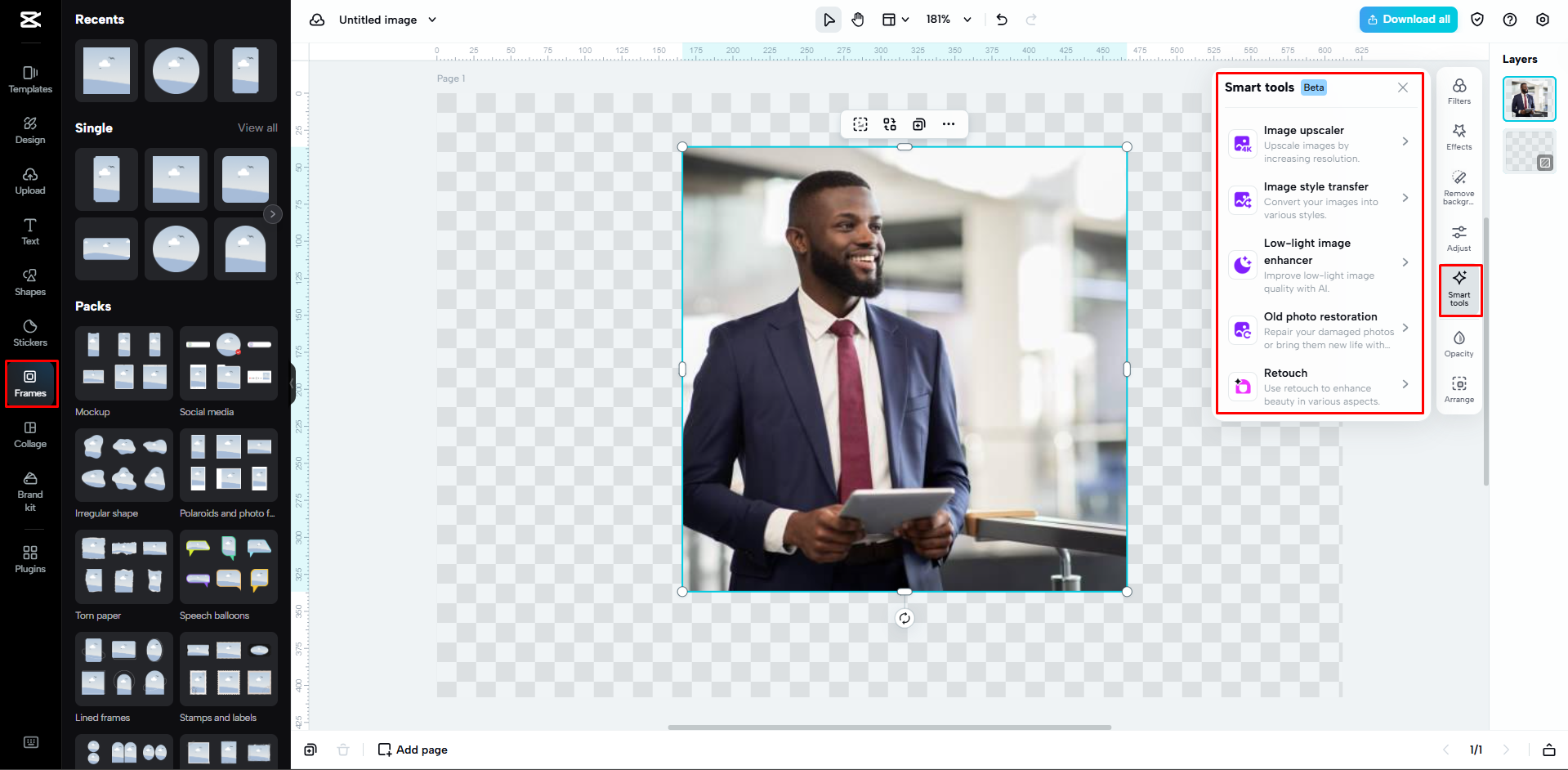The width and height of the screenshot is (1568, 770).
Task: Switch to the Templates sidebar tab
Action: (29, 78)
